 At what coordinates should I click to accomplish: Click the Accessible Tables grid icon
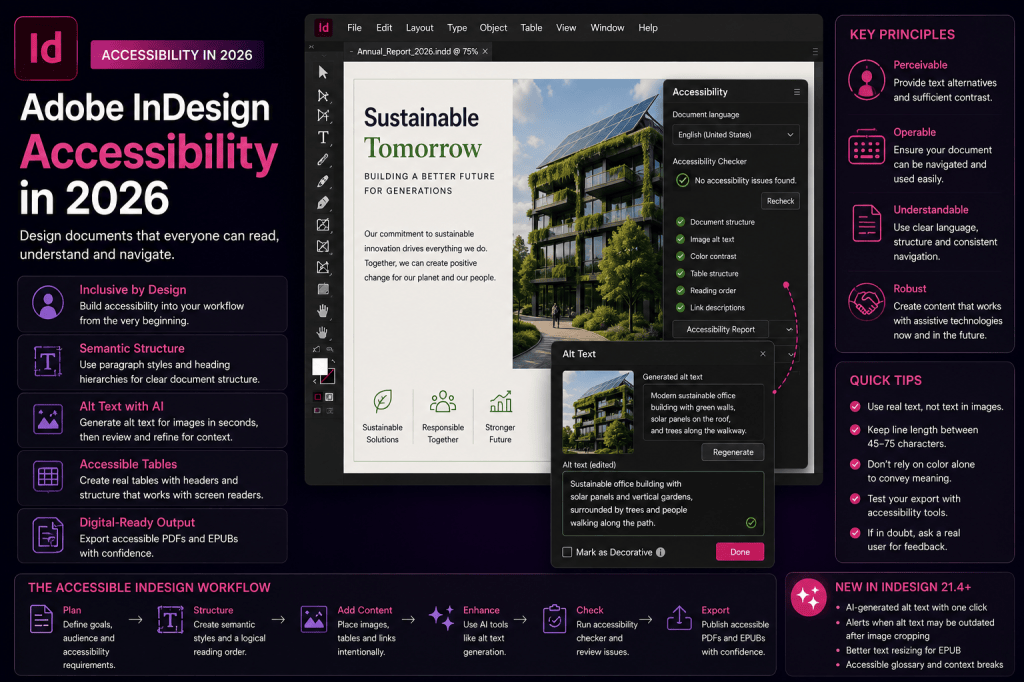48,476
